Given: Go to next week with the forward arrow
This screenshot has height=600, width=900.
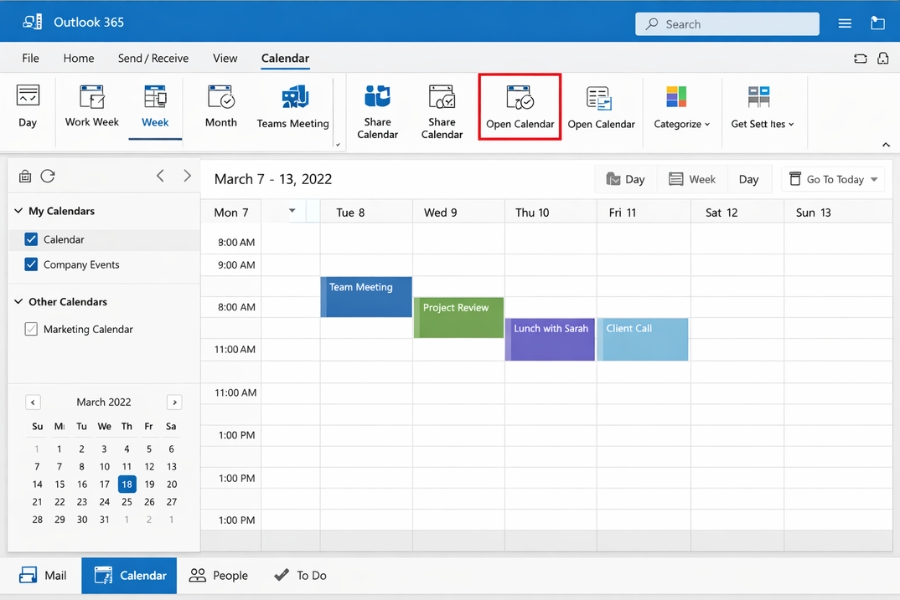Looking at the screenshot, I should click(187, 176).
